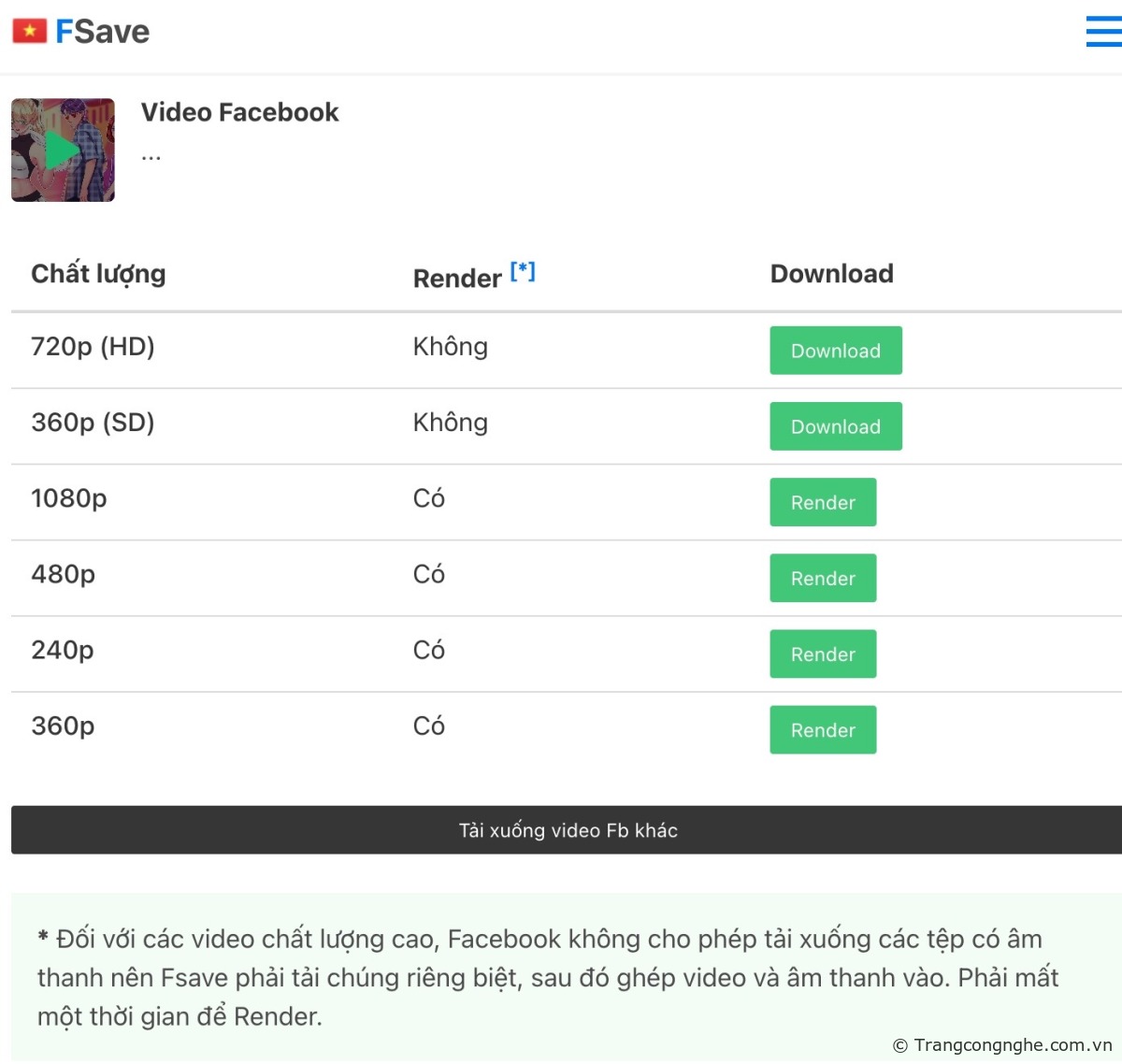Render the 360p video

(823, 729)
